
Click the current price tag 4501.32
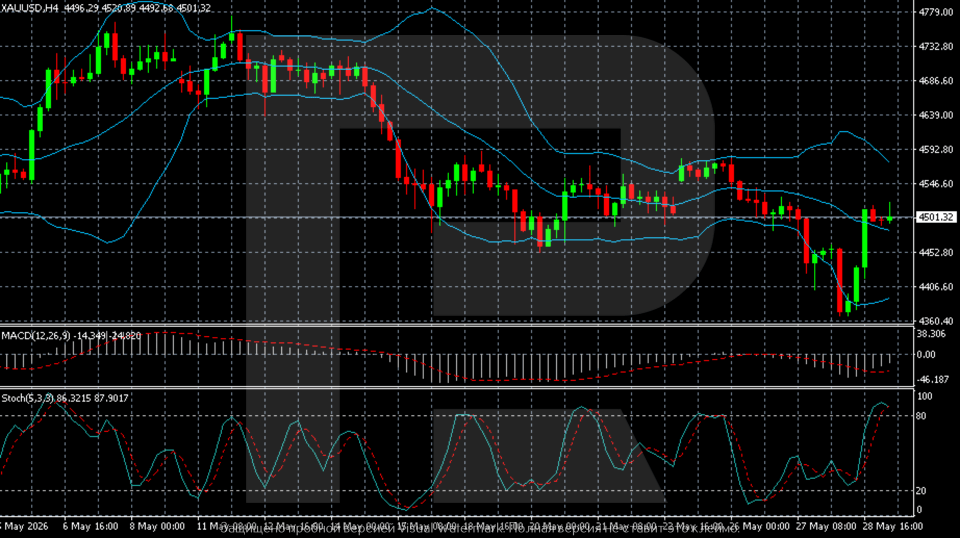coord(936,217)
